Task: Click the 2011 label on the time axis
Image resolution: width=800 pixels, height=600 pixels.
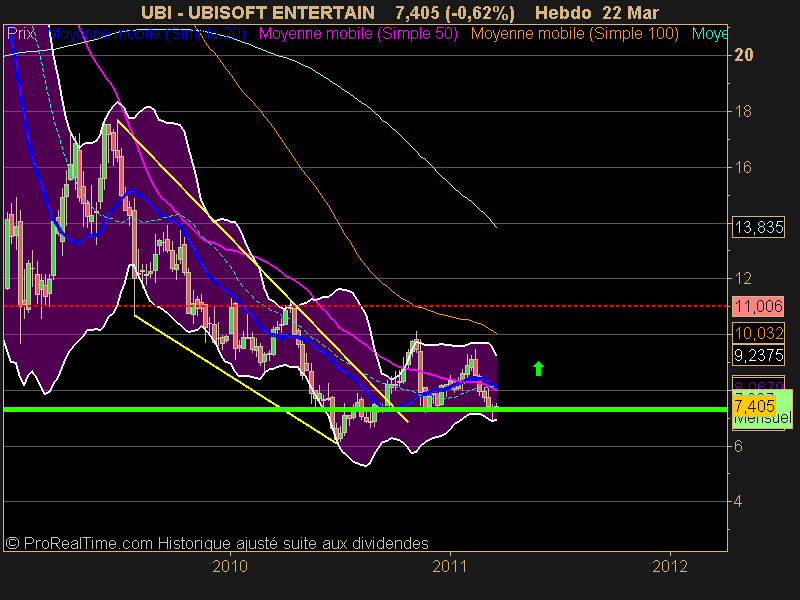Action: click(450, 566)
